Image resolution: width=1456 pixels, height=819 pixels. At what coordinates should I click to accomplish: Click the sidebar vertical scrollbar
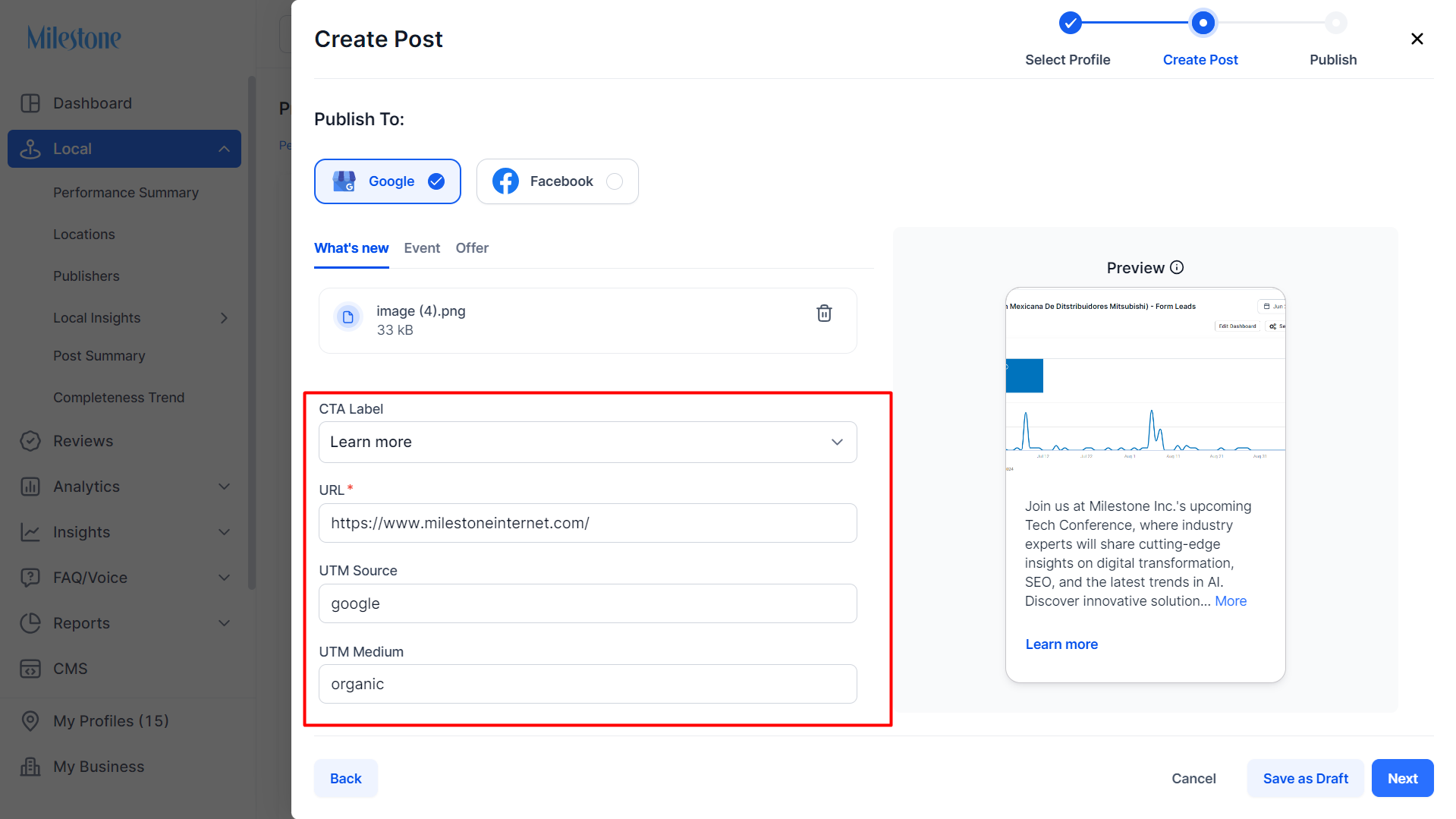point(252,332)
